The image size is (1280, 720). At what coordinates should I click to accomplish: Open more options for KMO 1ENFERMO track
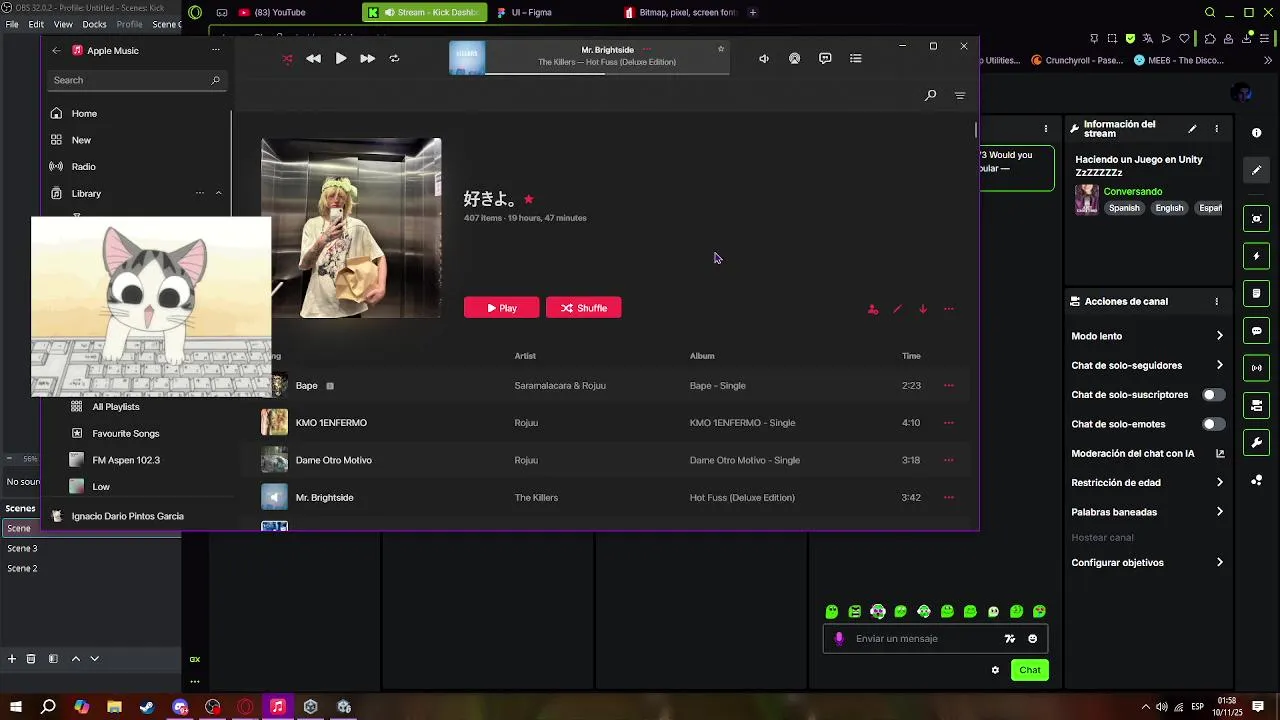(x=949, y=423)
